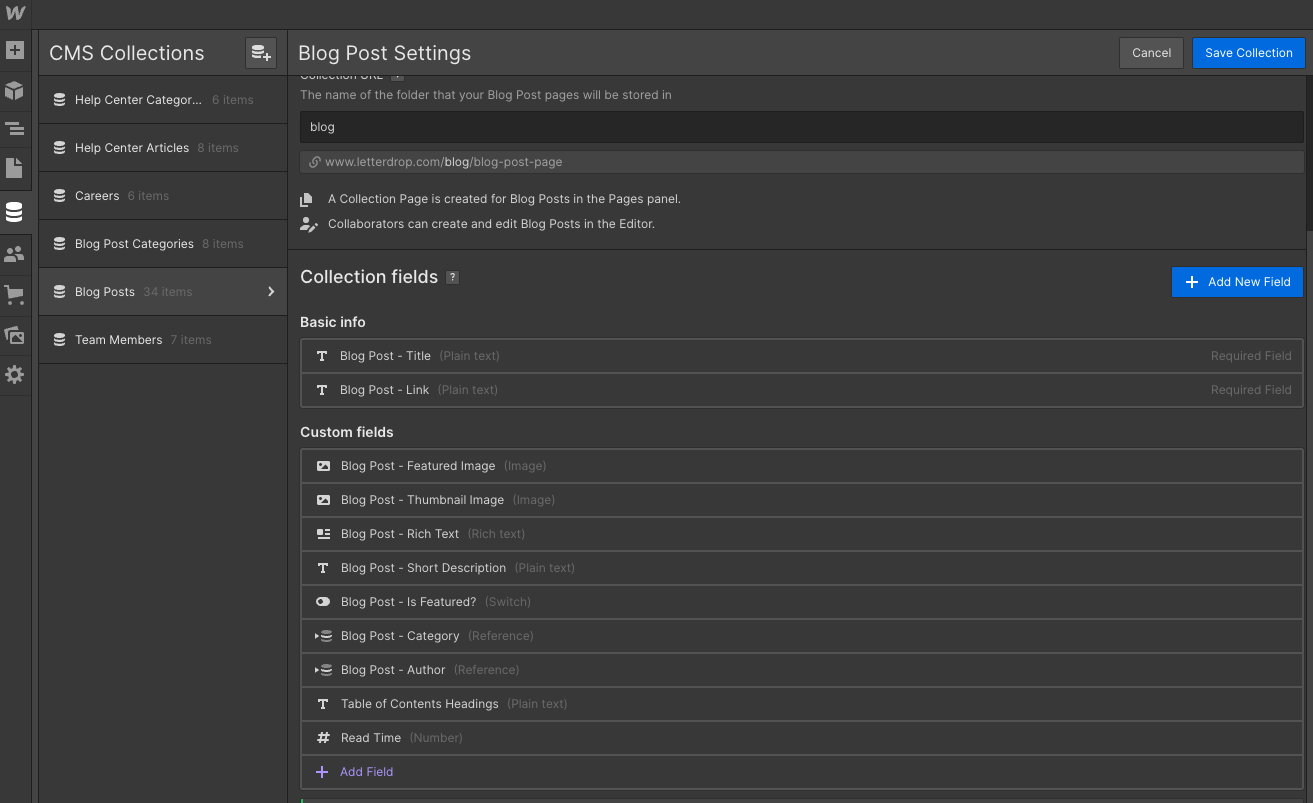Click the Save Collection button
1313x803 pixels.
1248,52
